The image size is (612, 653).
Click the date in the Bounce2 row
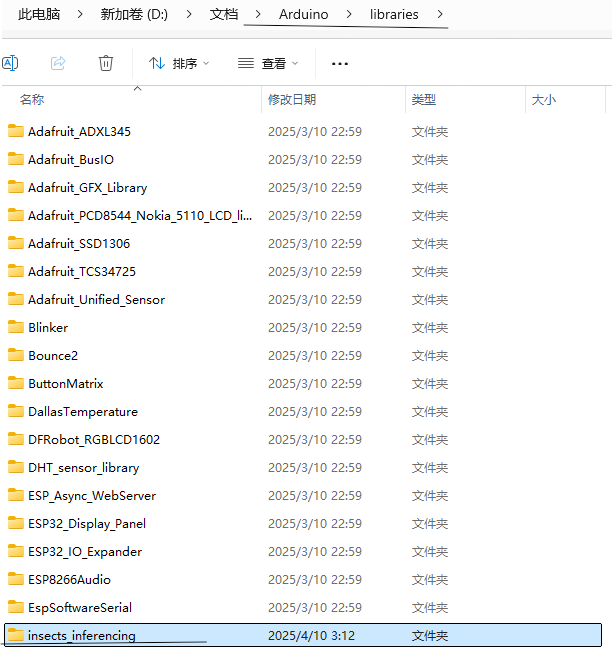[x=315, y=356]
